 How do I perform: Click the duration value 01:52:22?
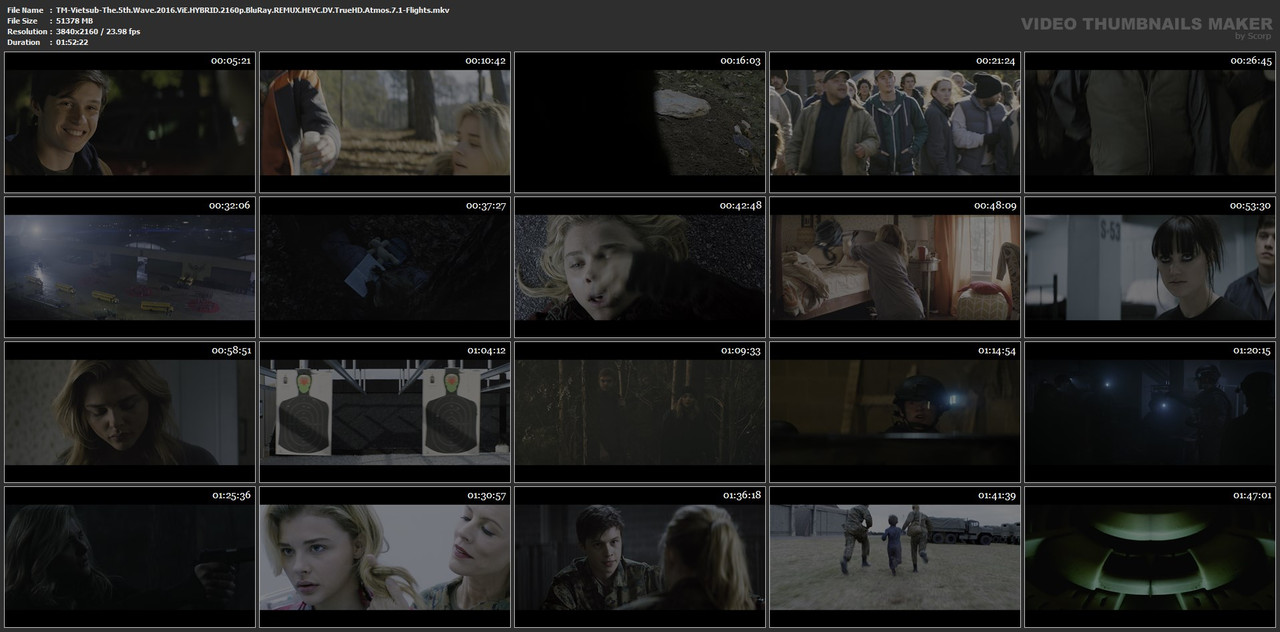point(72,42)
